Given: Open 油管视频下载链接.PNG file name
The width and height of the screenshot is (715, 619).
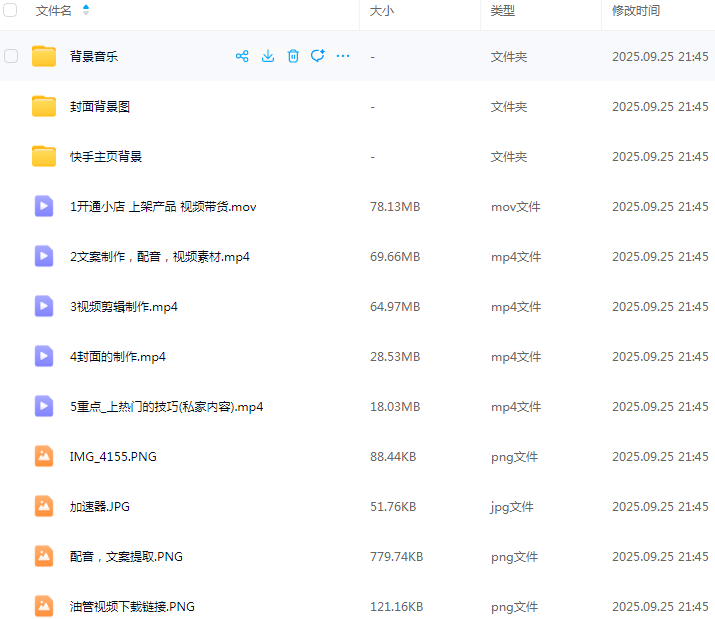Looking at the screenshot, I should tap(132, 606).
